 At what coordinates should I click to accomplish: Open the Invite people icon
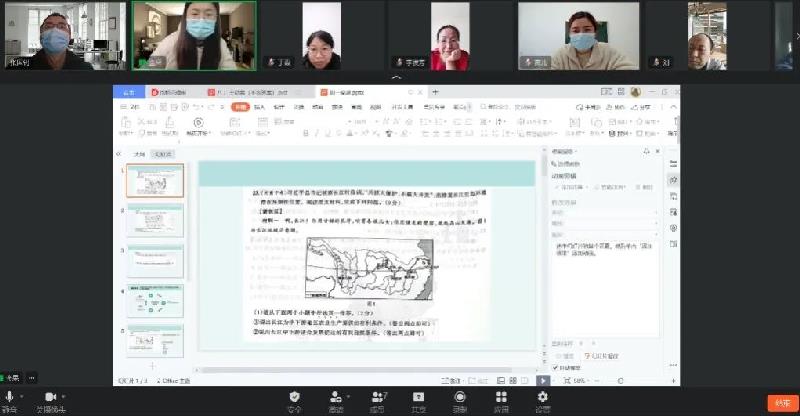(336, 397)
